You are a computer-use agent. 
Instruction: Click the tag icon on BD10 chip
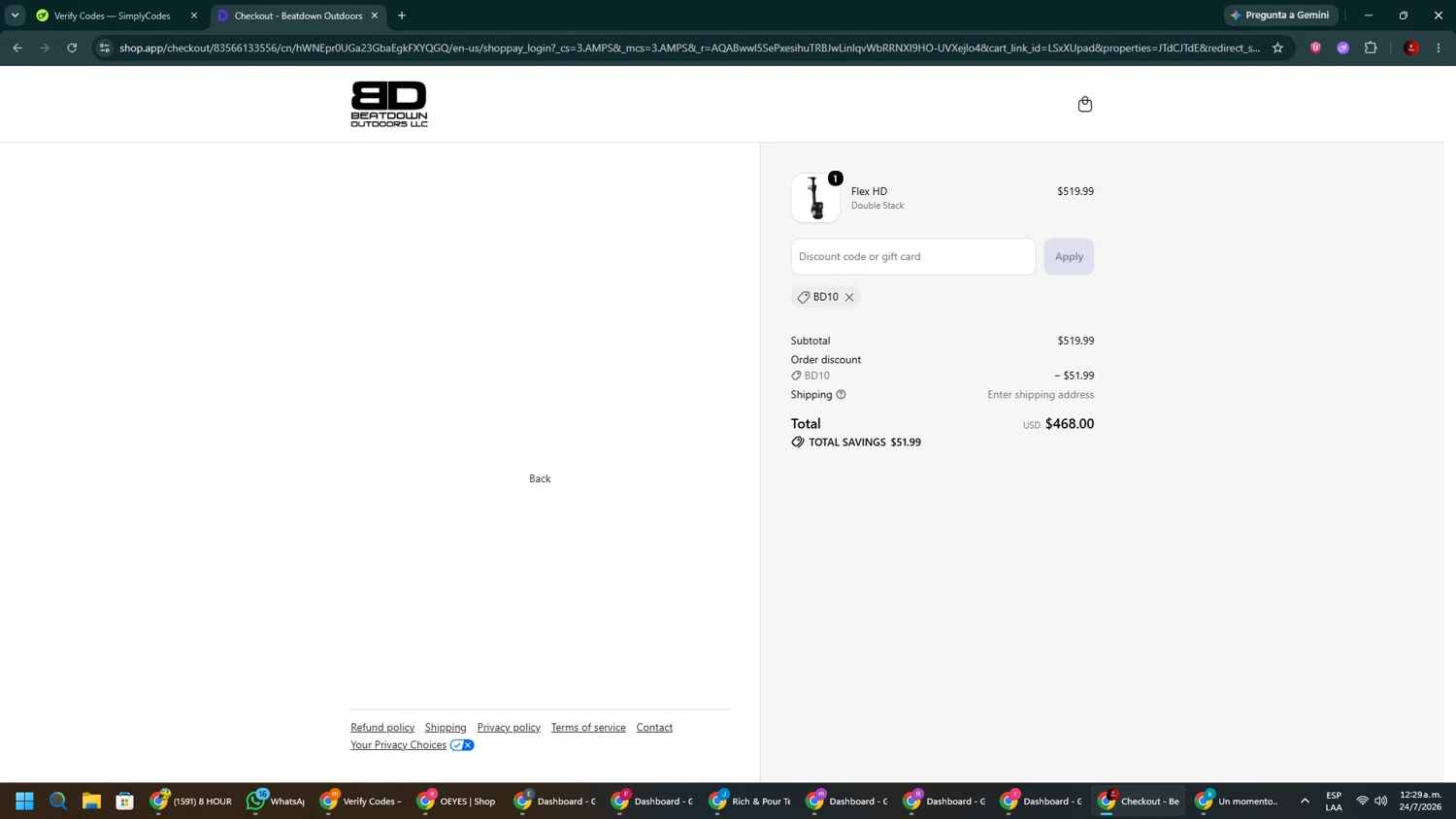click(804, 297)
